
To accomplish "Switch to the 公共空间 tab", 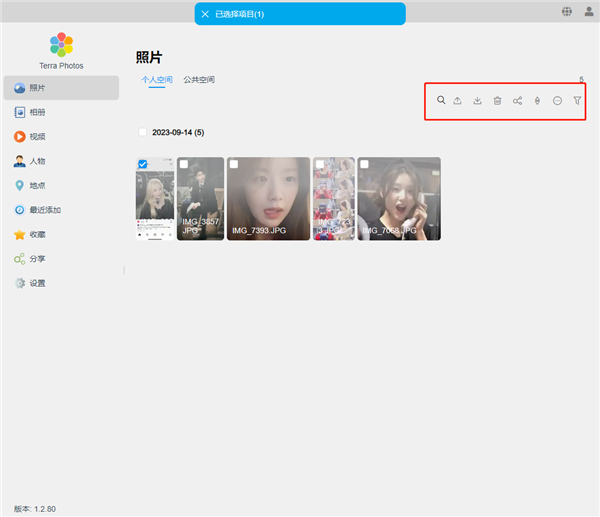I will click(199, 80).
